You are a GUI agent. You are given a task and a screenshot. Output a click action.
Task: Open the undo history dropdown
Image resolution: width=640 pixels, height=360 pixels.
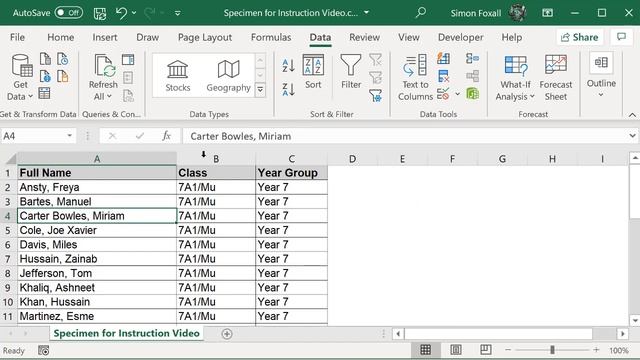point(134,13)
